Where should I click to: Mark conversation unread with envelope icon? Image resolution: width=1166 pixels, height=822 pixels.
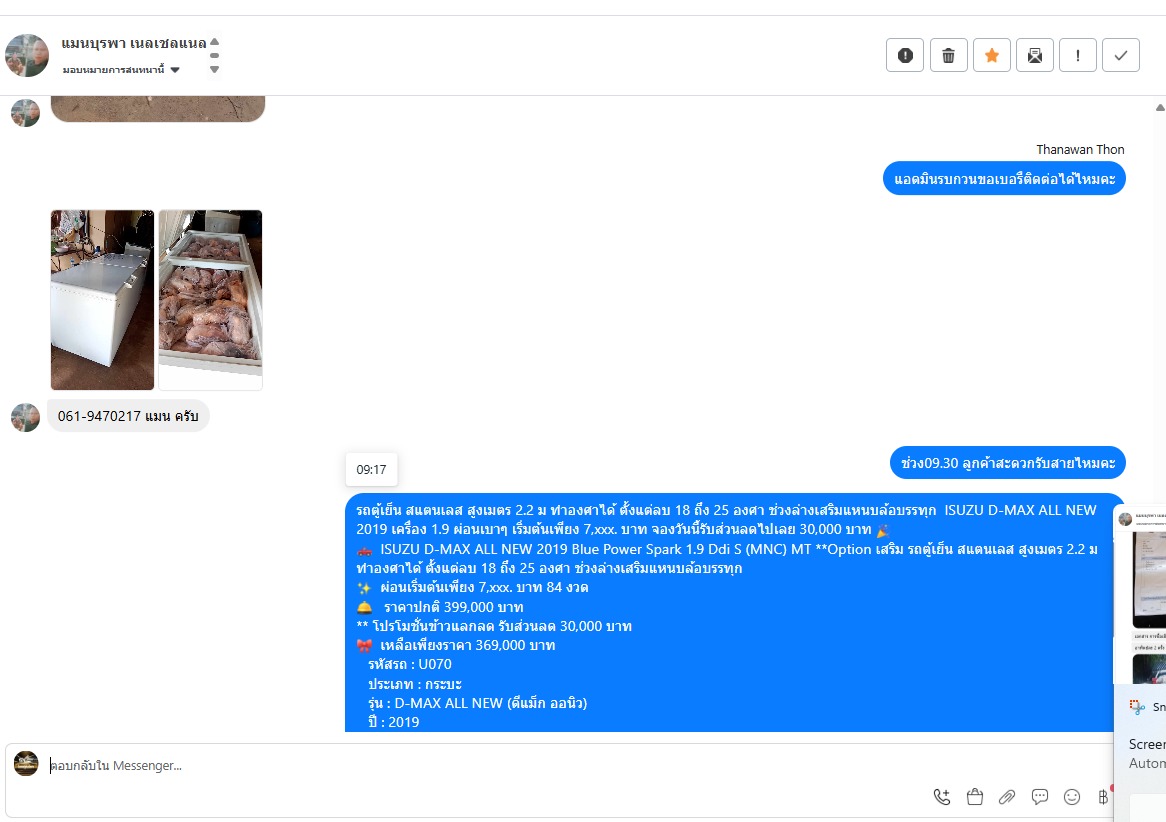[x=1034, y=55]
